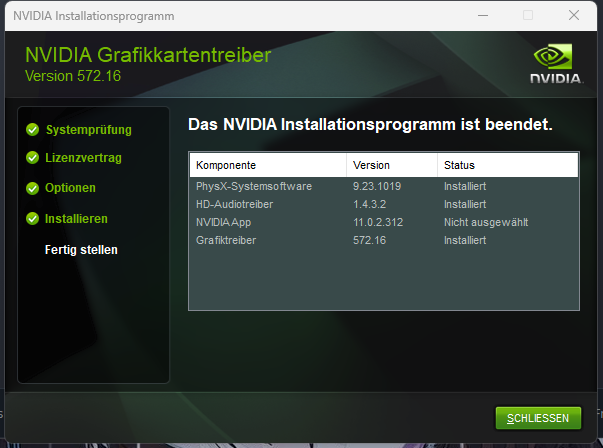Select the Installieren step
The height and width of the screenshot is (448, 603).
[76, 218]
